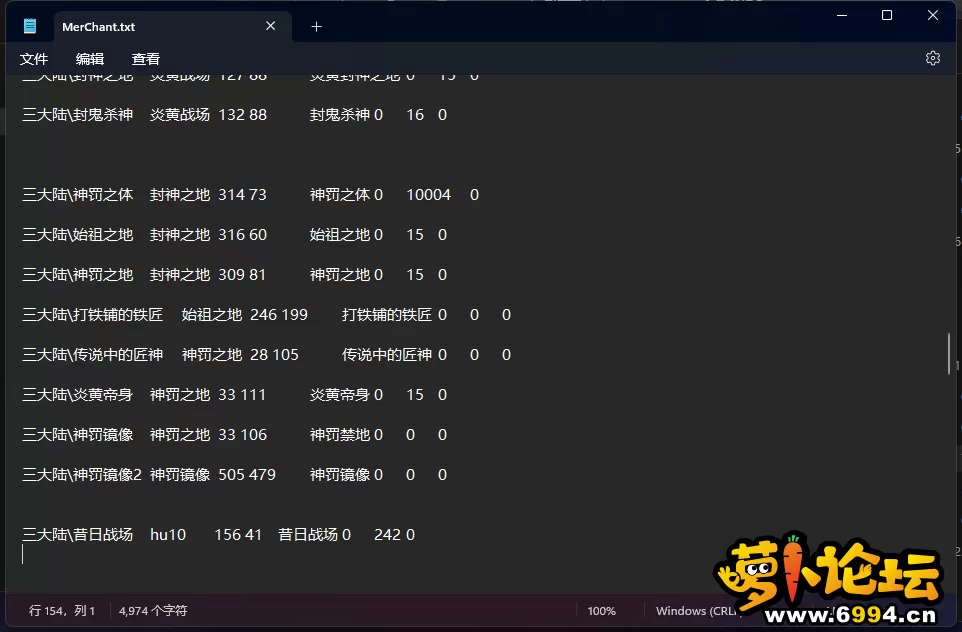This screenshot has height=632, width=962.
Task: Click text 三大陆\始祖之地
Action: click(x=78, y=234)
